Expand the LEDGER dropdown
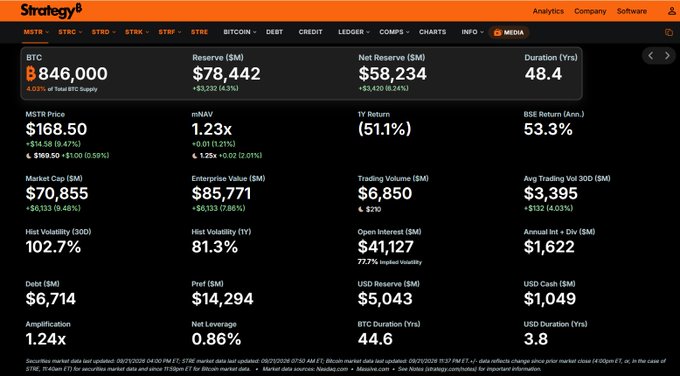680x376 pixels. point(354,32)
